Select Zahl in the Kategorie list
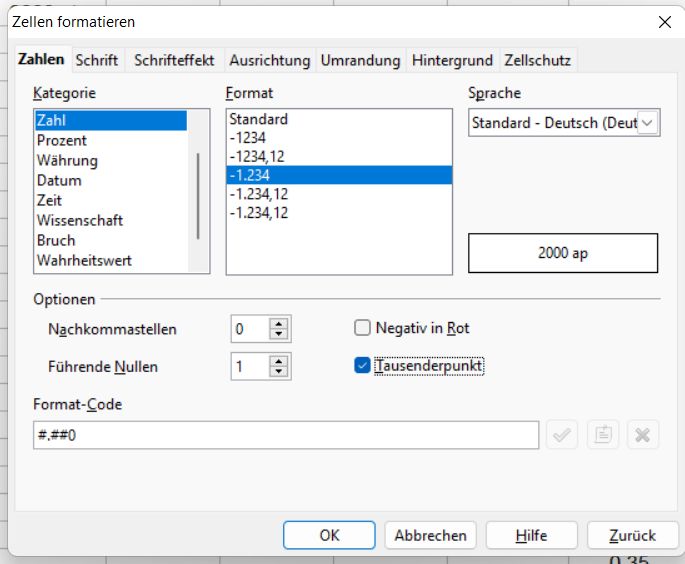 tap(111, 120)
